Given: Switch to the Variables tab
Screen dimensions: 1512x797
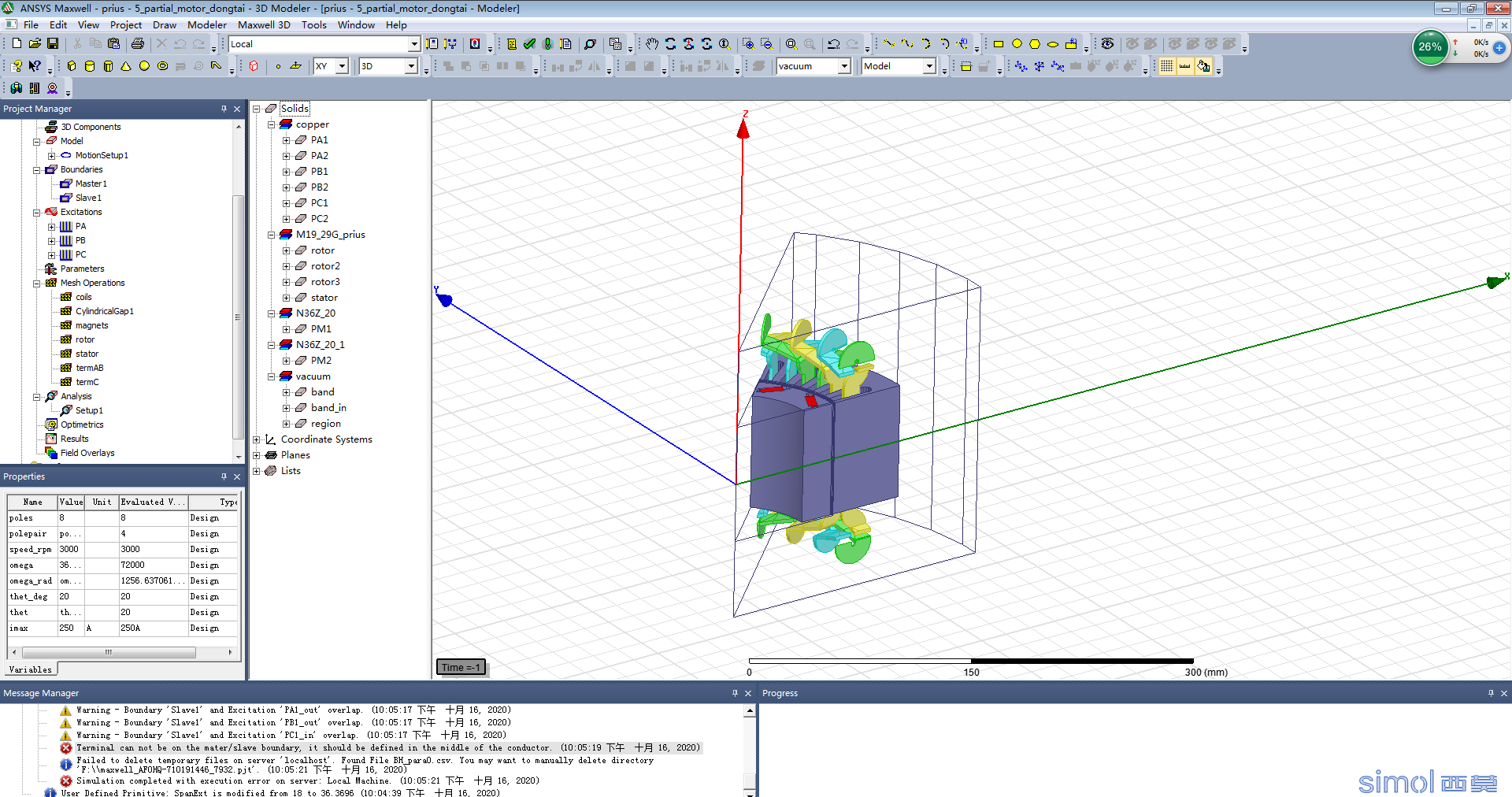Looking at the screenshot, I should tap(31, 669).
